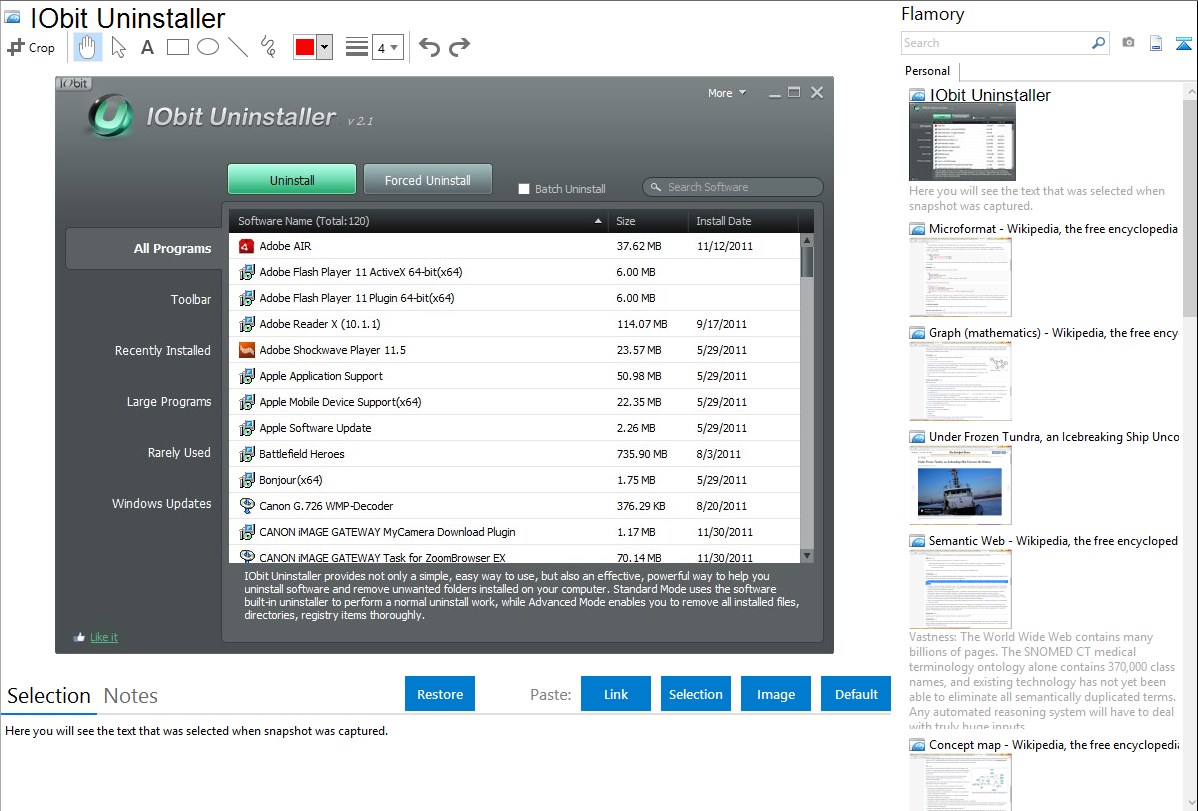Image resolution: width=1198 pixels, height=811 pixels.
Task: Click the program list scroll-up arrow
Action: click(807, 240)
